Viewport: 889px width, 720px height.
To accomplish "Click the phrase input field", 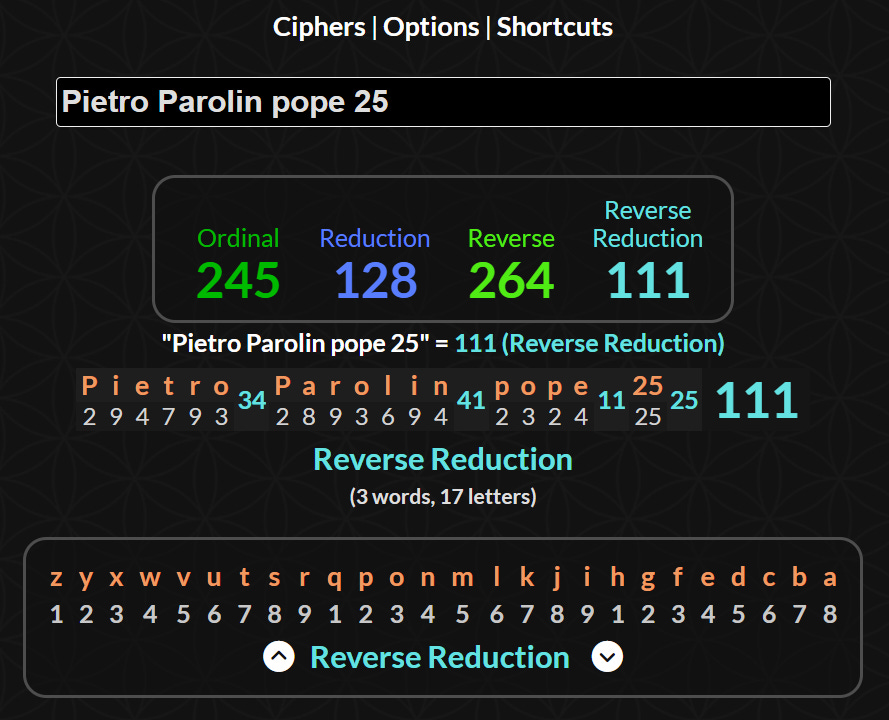I will point(443,102).
